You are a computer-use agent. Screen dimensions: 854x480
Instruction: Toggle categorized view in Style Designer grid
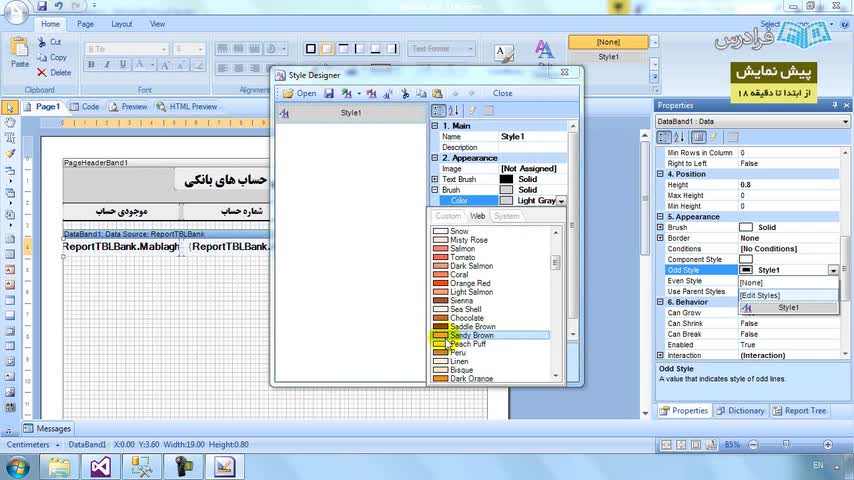438,111
